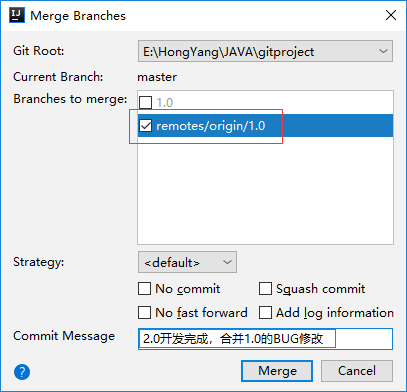The height and width of the screenshot is (392, 407).
Task: Click the Merge button
Action: point(277,371)
